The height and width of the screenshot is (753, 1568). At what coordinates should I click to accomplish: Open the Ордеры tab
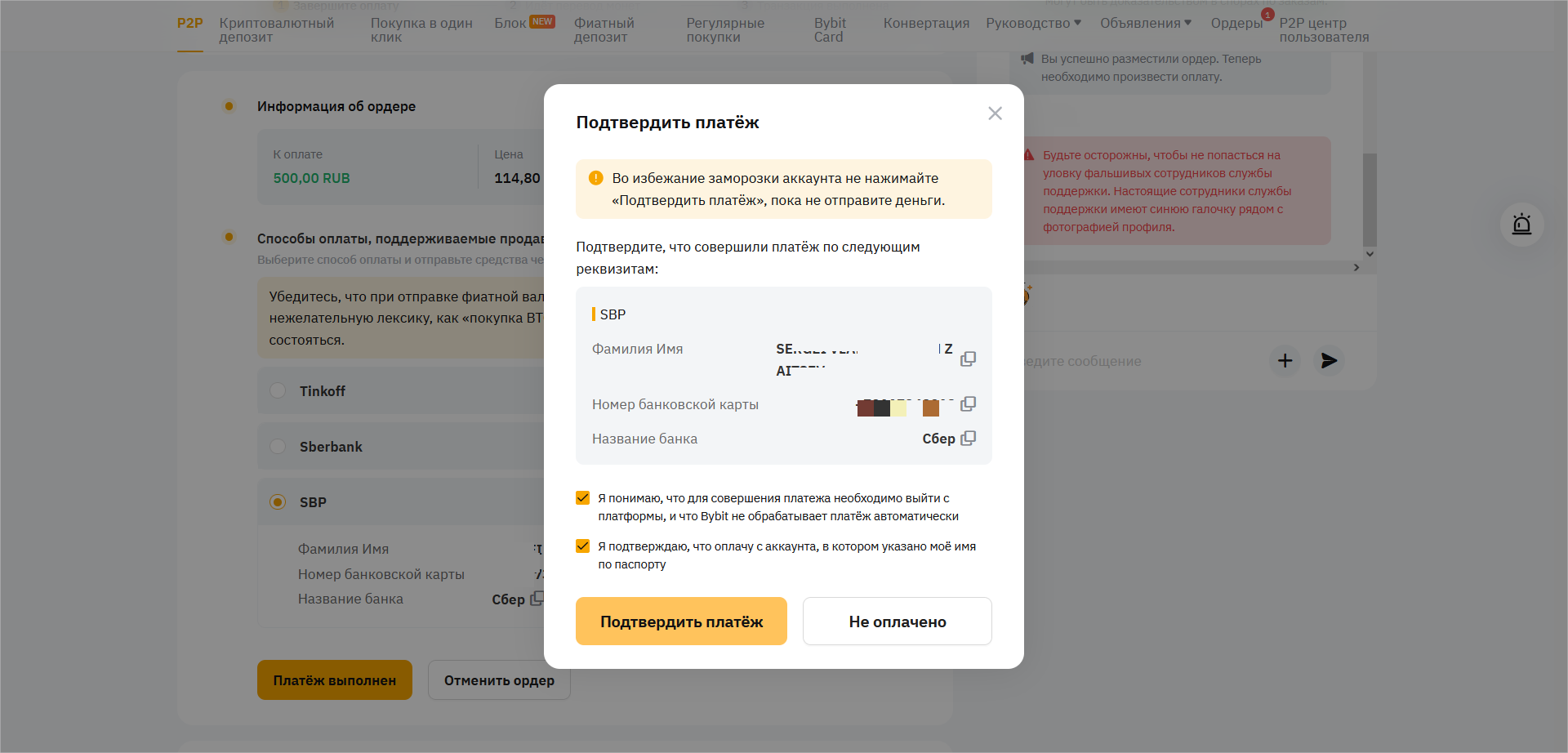[1236, 23]
